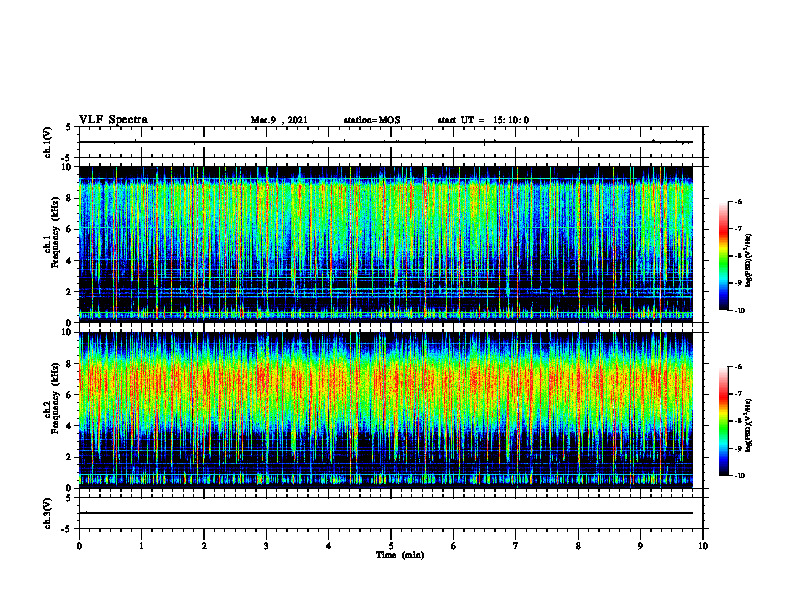
Task: Click the ch.1 frequency tick label '6'
Action: point(69,229)
